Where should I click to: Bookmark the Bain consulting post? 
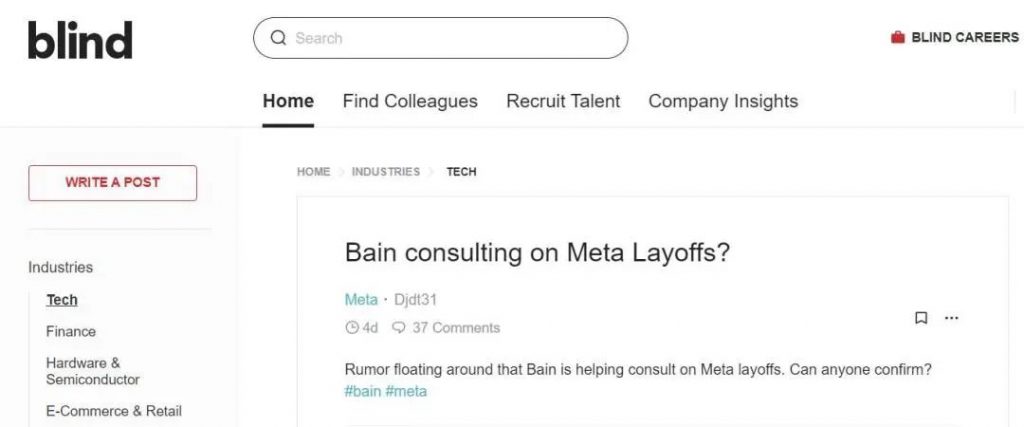(921, 318)
